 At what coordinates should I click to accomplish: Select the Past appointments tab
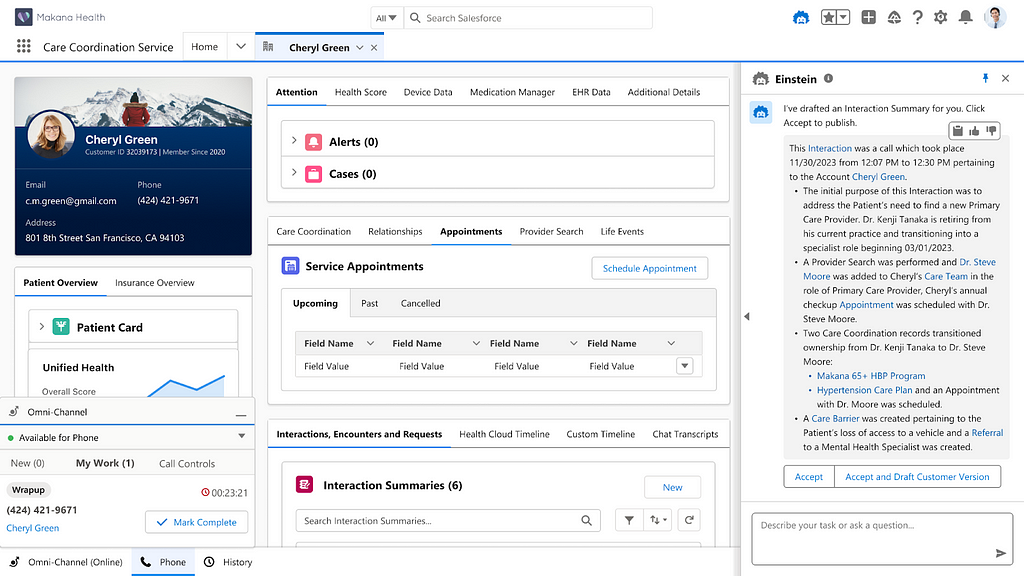tap(370, 303)
